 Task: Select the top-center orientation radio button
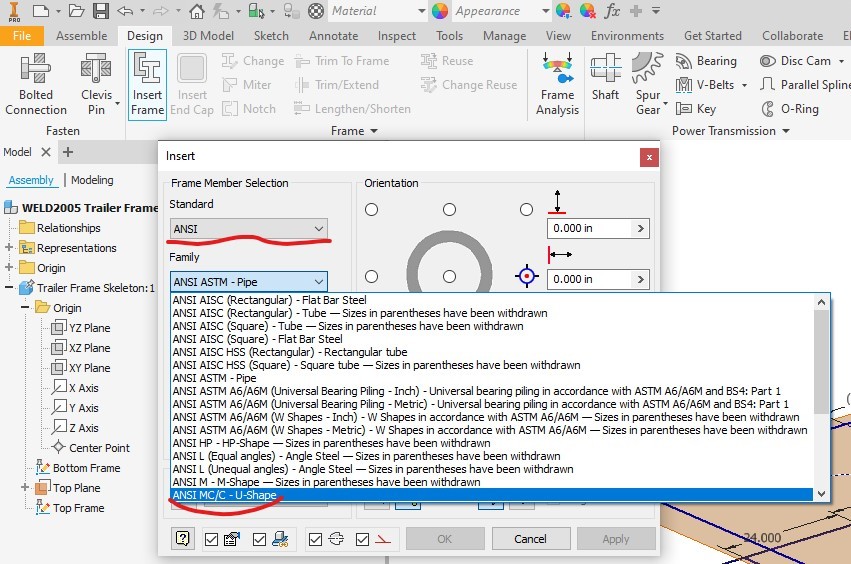[x=449, y=210]
